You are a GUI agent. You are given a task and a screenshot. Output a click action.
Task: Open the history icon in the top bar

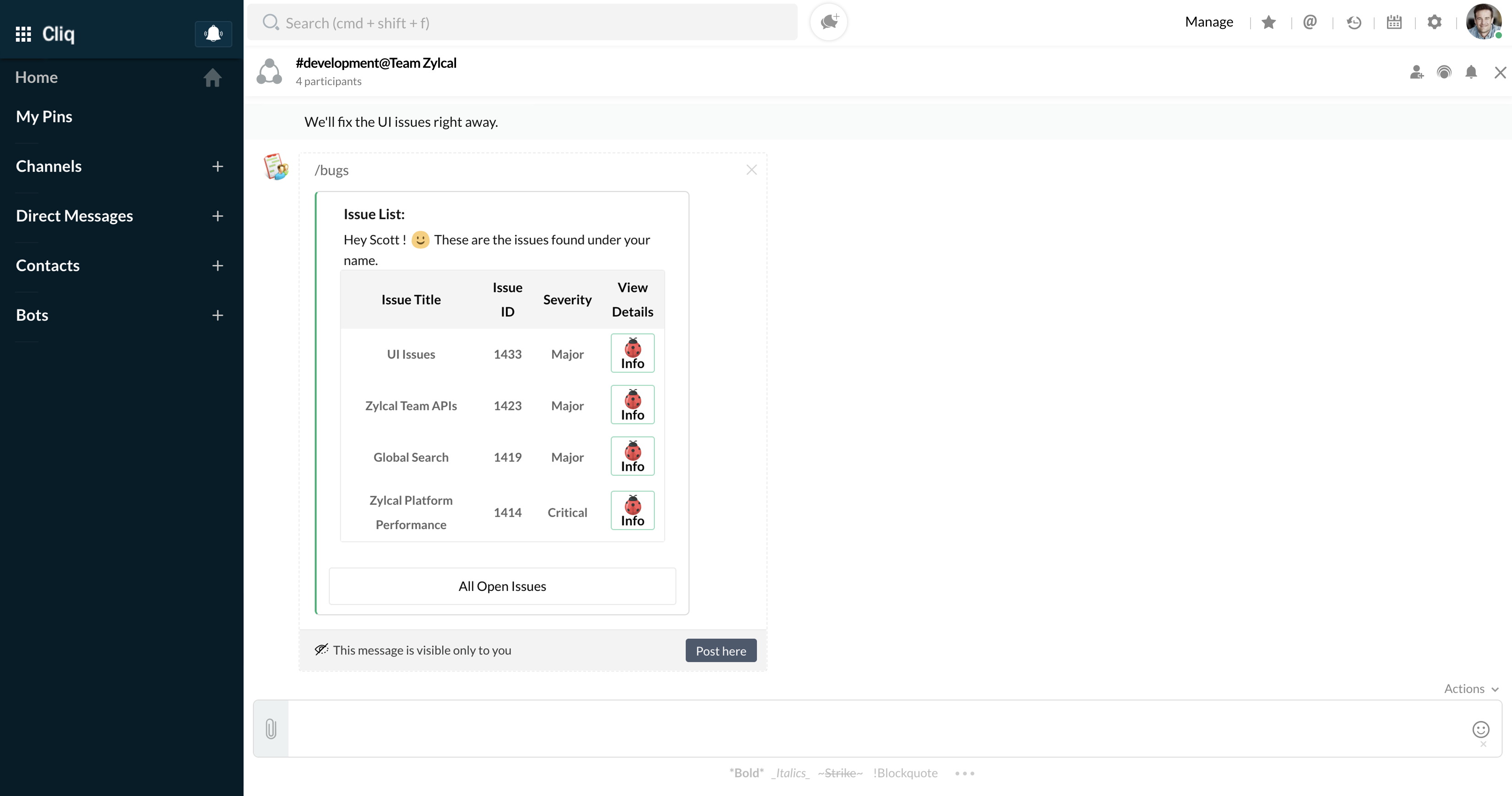1354,22
